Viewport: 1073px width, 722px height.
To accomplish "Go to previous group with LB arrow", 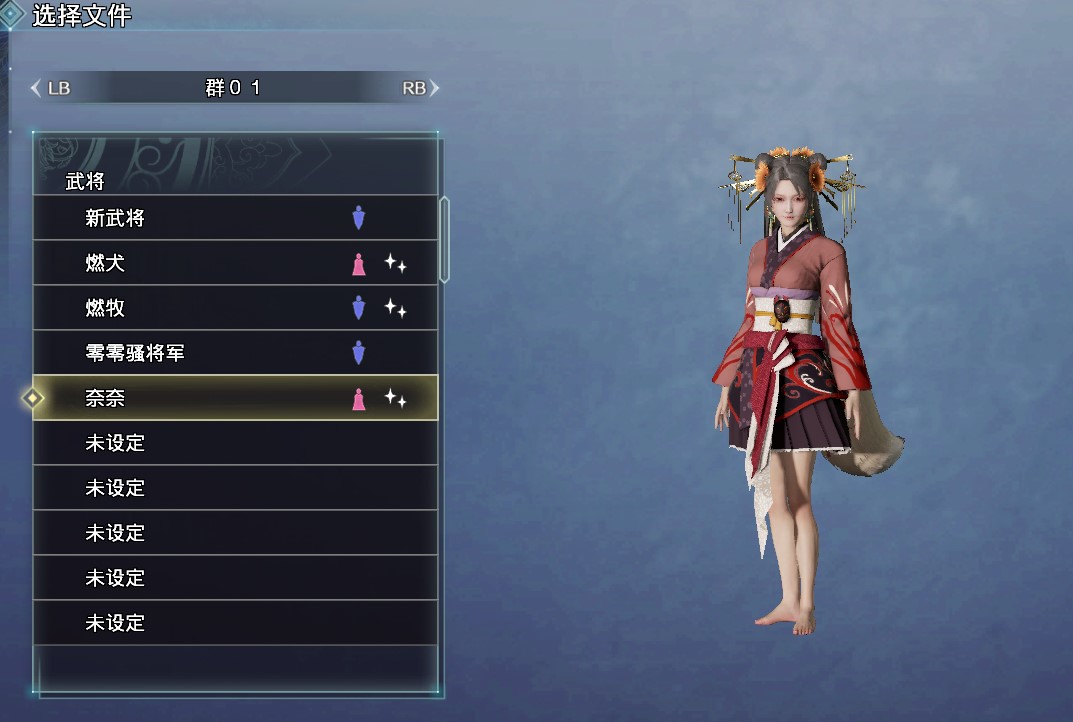I will coord(51,88).
